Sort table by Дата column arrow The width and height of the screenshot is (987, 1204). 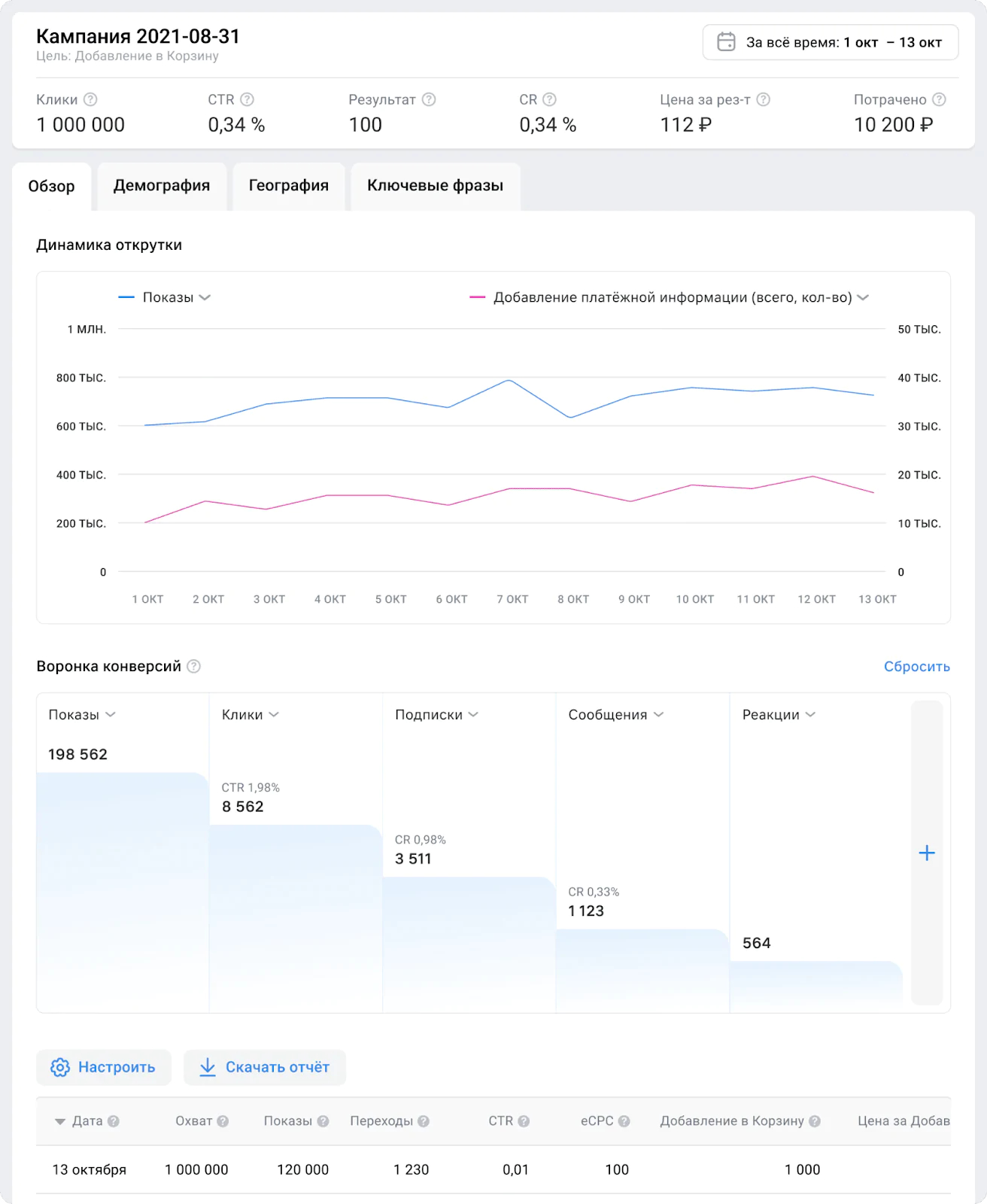[60, 1121]
